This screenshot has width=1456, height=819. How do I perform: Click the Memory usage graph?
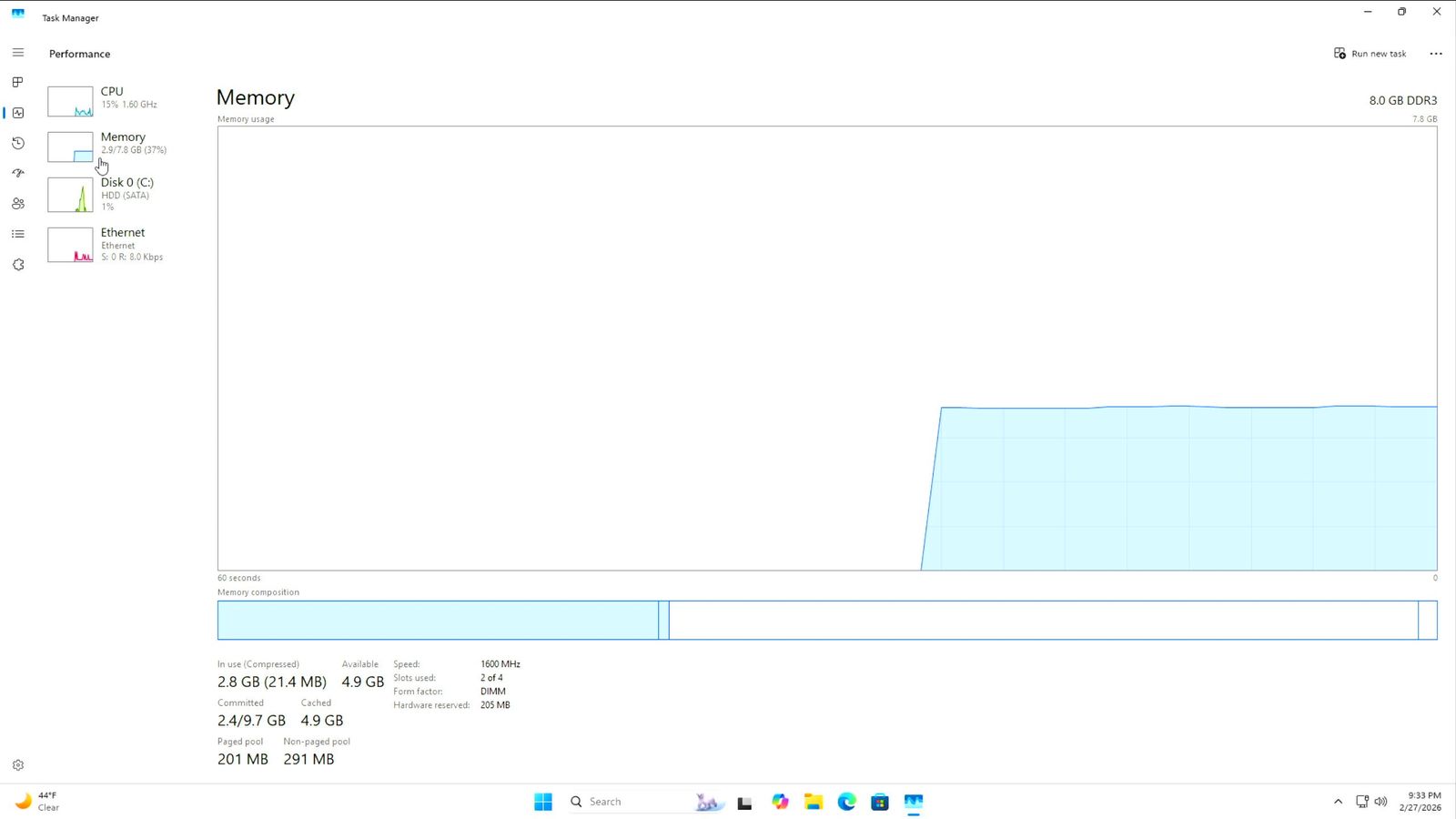(x=826, y=348)
